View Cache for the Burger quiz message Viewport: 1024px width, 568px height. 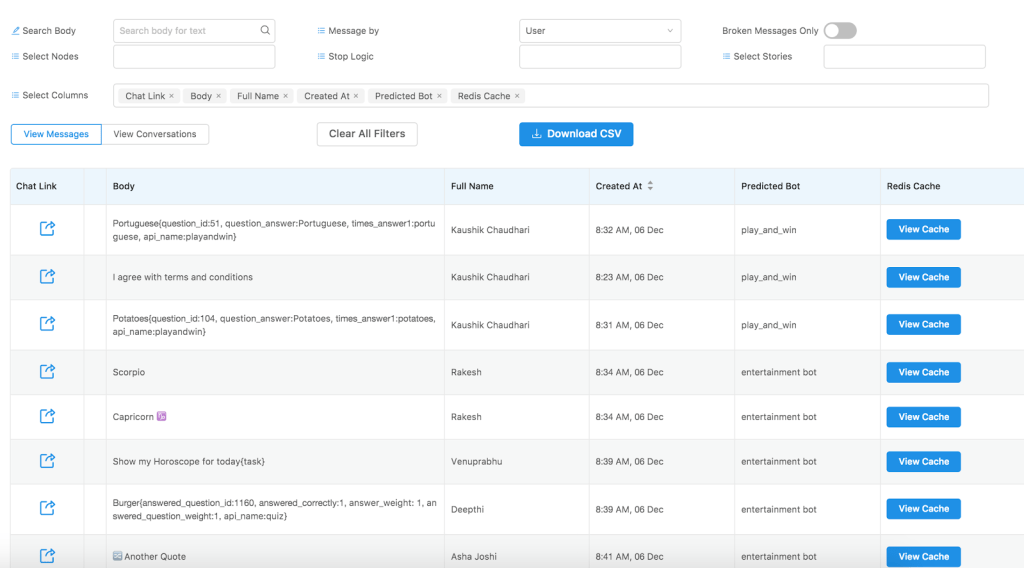[923, 509]
